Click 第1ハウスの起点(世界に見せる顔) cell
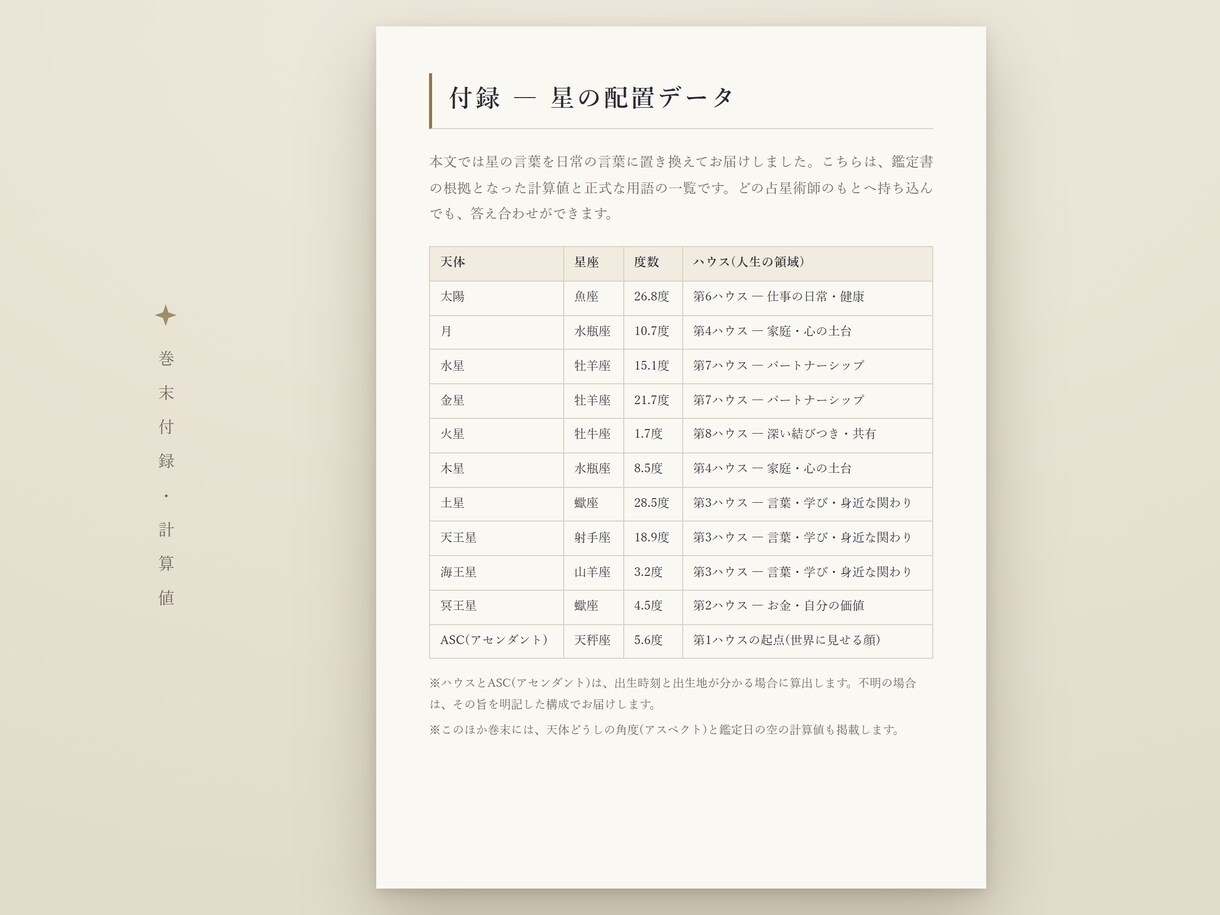 point(807,641)
